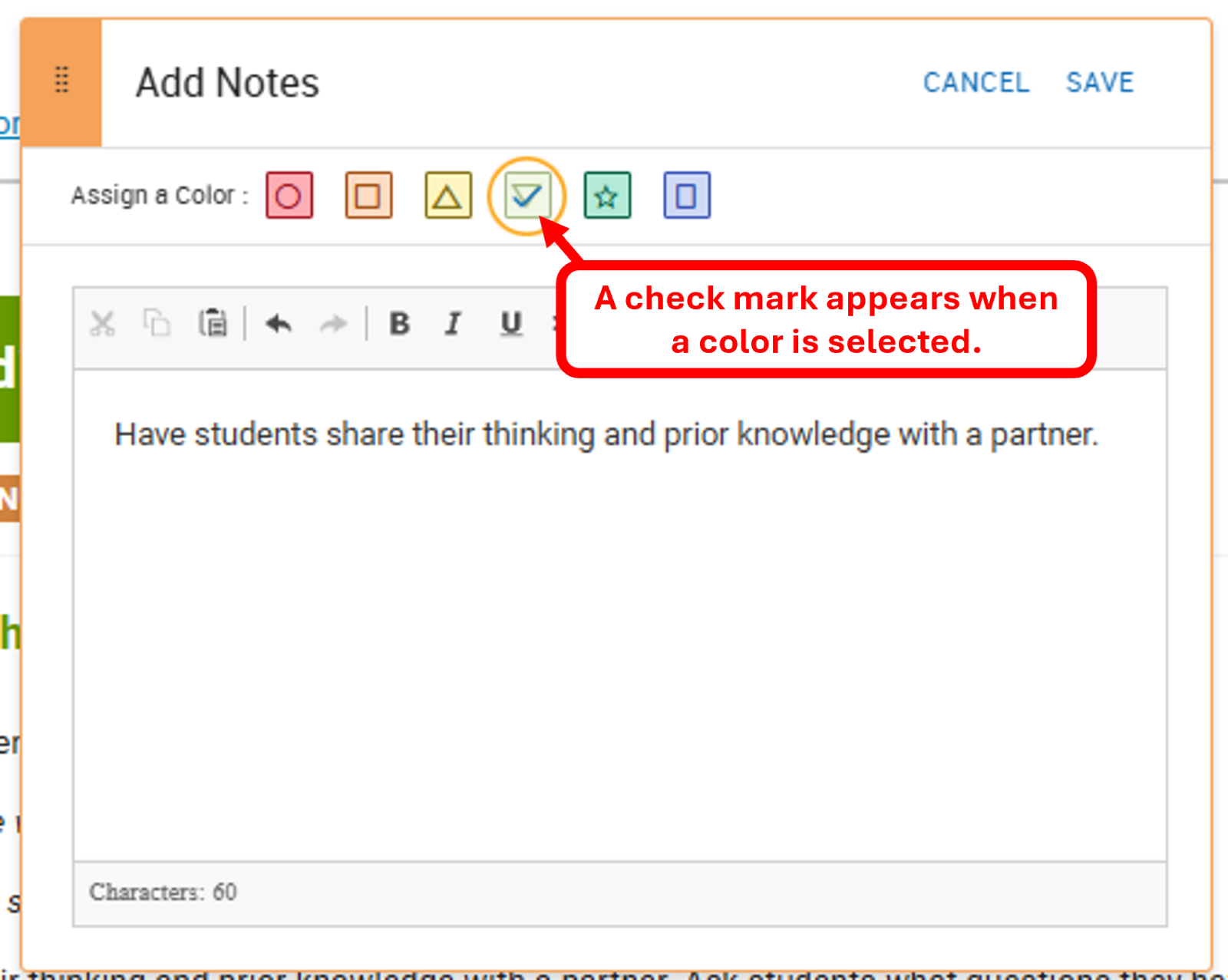Viewport: 1228px width, 980px height.
Task: Click inside the note text area
Action: tap(620, 615)
